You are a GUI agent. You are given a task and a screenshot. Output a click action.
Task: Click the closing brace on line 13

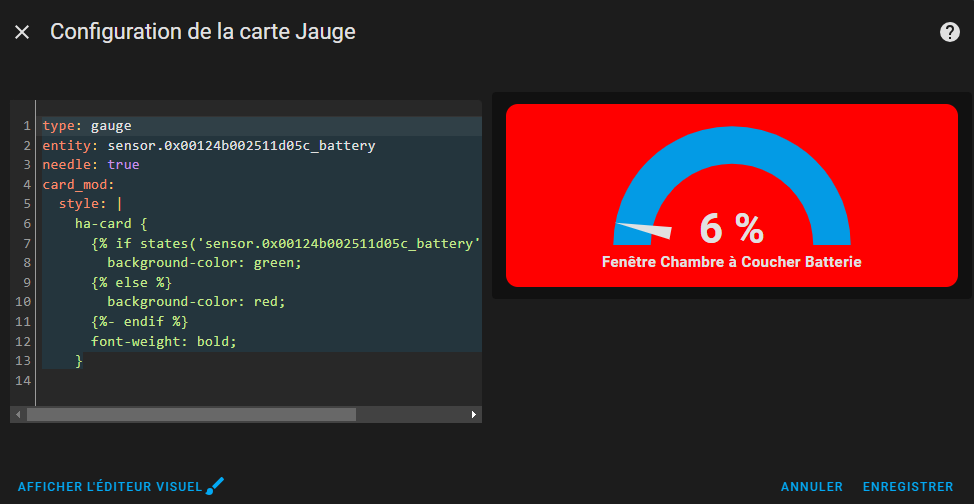tap(79, 360)
